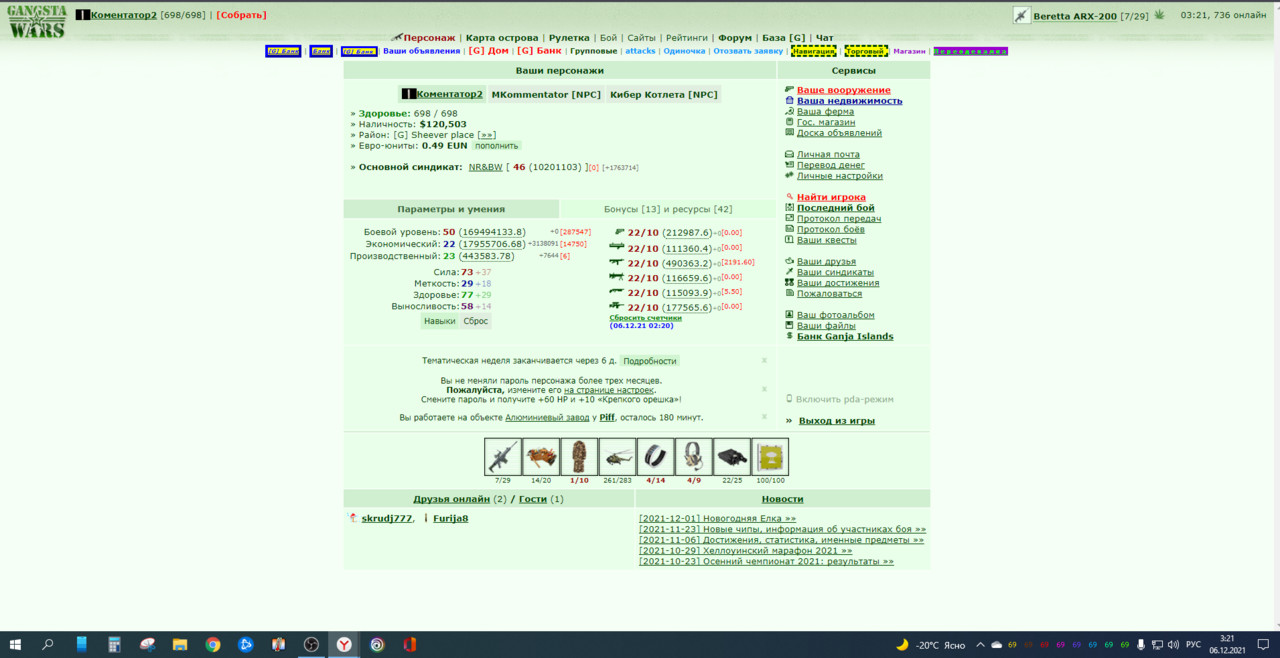The width and height of the screenshot is (1280, 658).
Task: Open friend skrudj777's profile
Action: (x=387, y=518)
